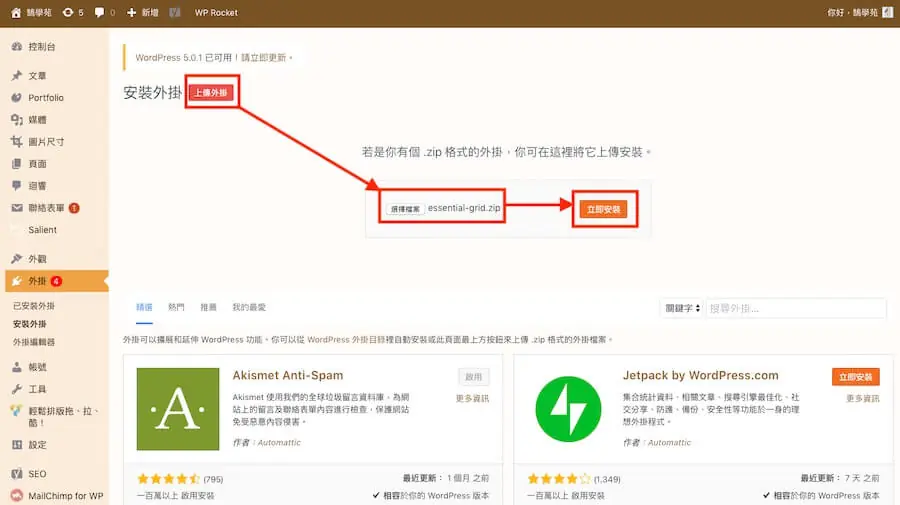Open 頁面 pages in sidebar

37,164
